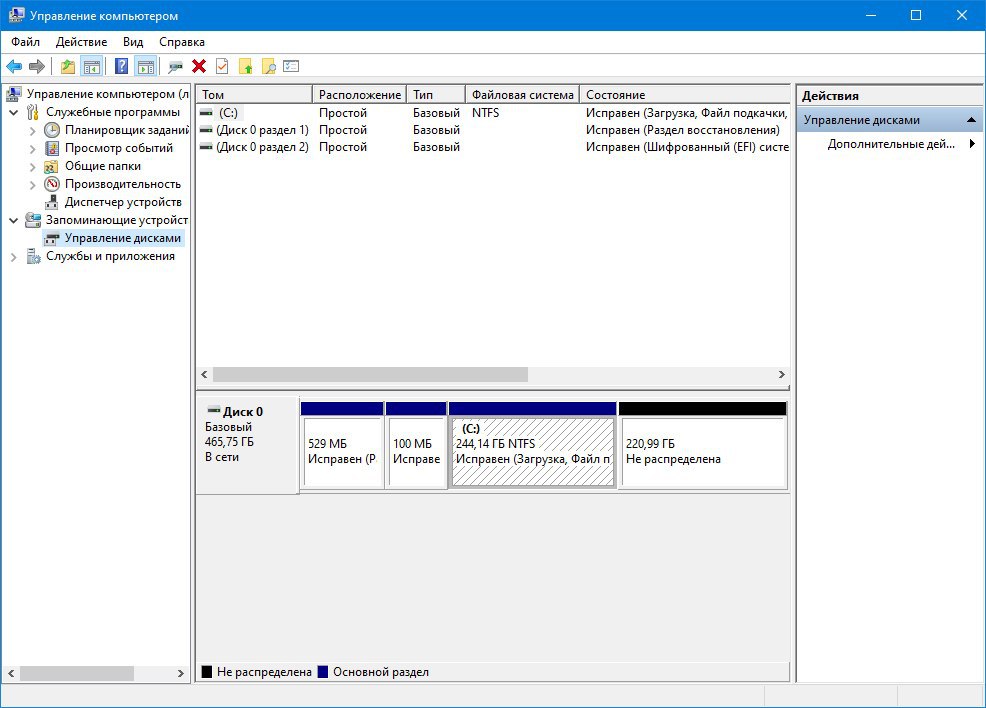Select the (Диск 0 раздел 1) volume row
Viewport: 986px width, 708px height.
[x=493, y=130]
